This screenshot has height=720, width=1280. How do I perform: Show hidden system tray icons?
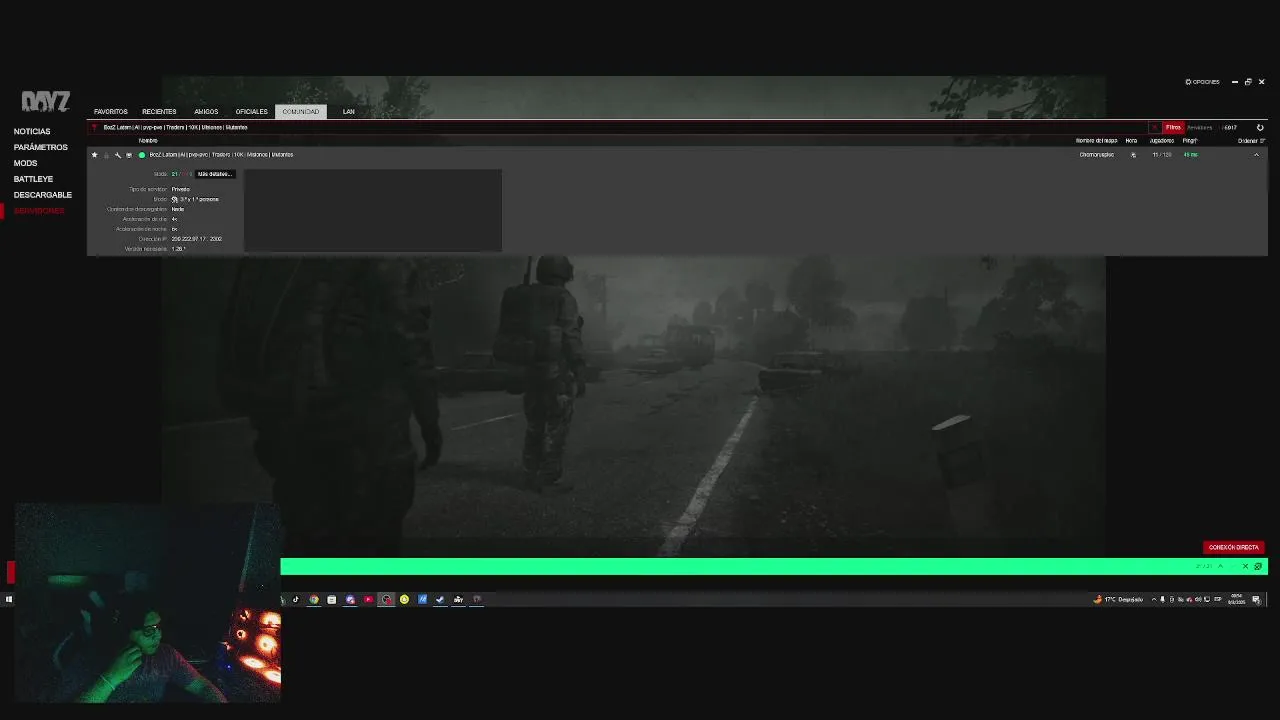(1153, 600)
